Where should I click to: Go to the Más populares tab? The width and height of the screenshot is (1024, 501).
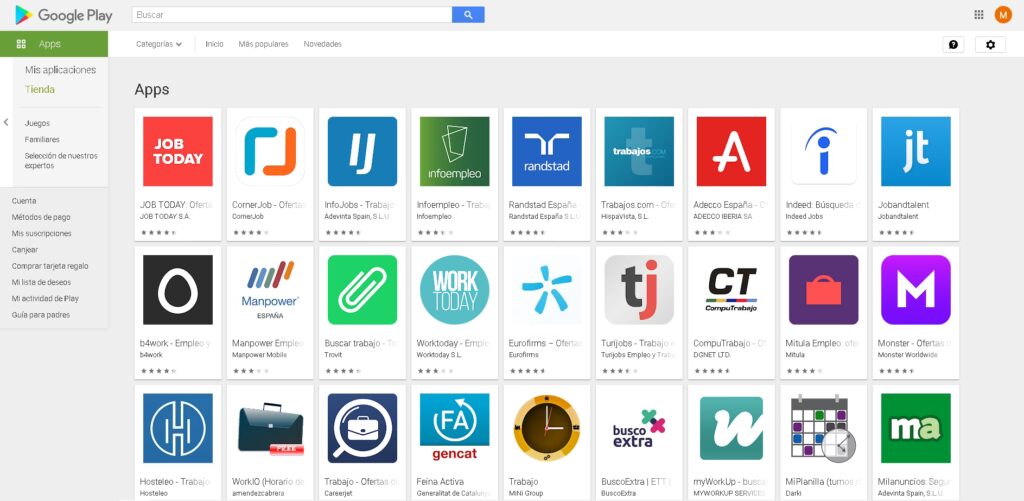coord(263,44)
